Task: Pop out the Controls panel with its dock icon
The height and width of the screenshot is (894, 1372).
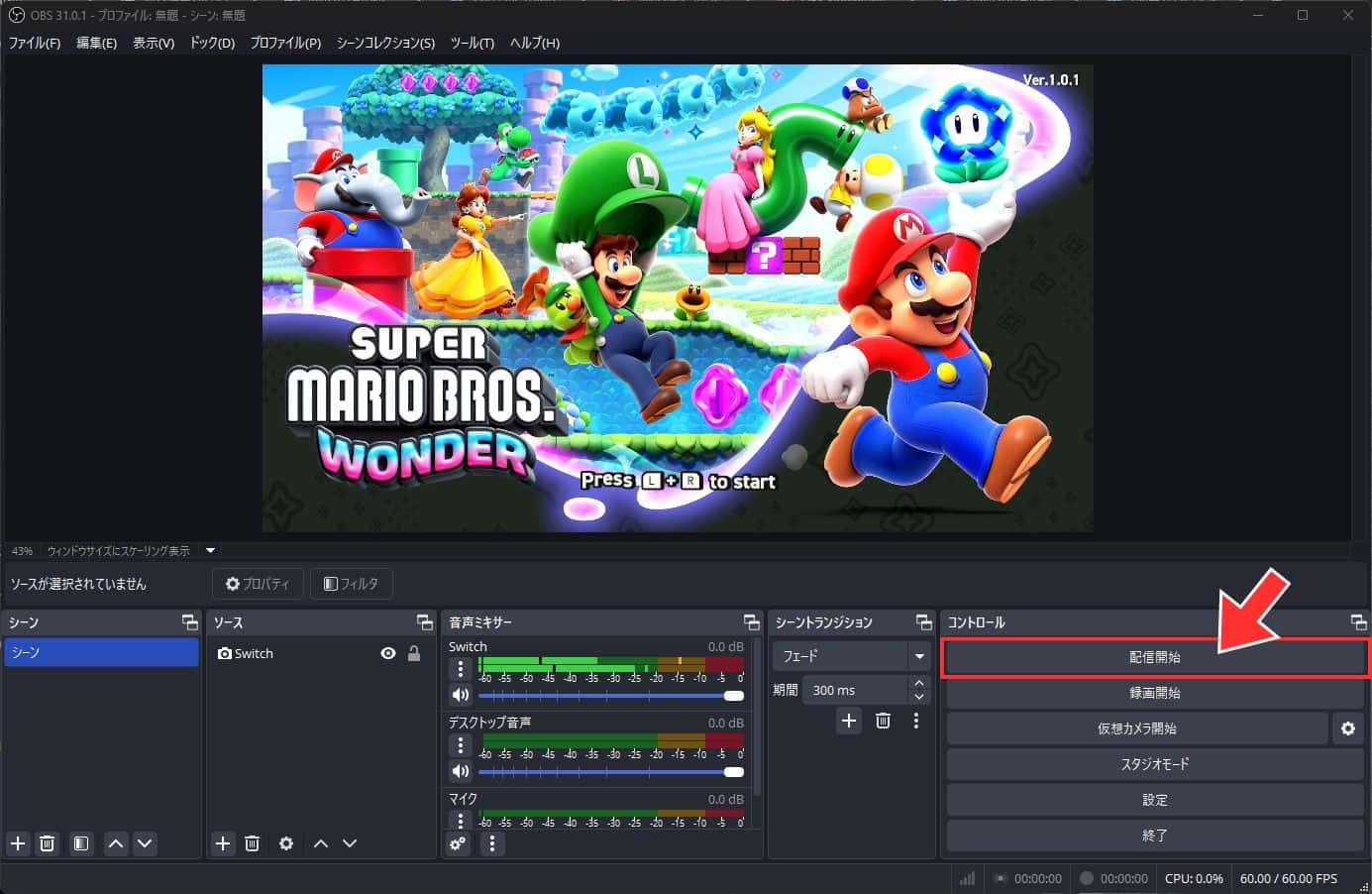Action: pos(1358,622)
